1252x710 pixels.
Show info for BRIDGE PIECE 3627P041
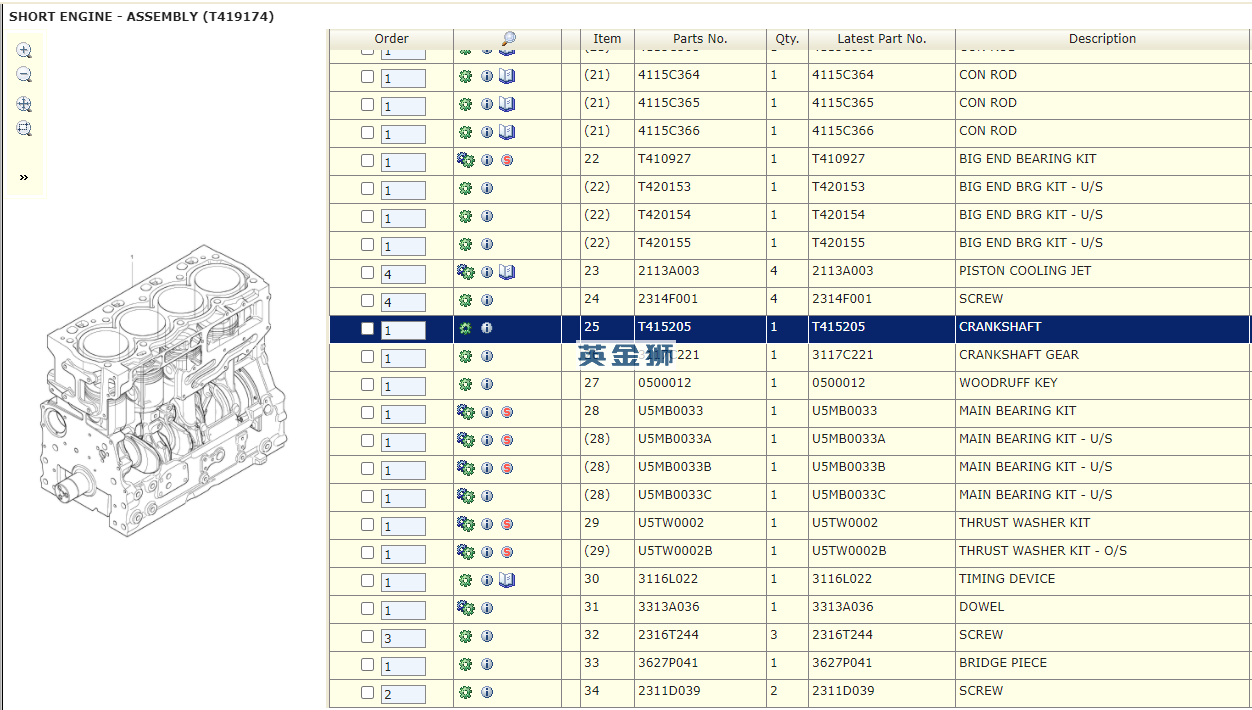pyautogui.click(x=487, y=664)
